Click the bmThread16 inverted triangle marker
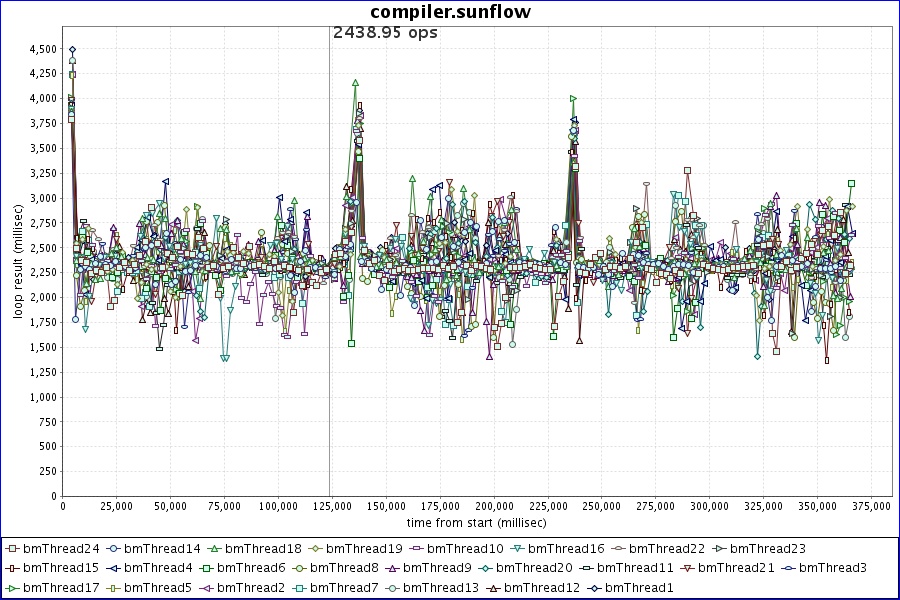The image size is (900, 600). [517, 549]
